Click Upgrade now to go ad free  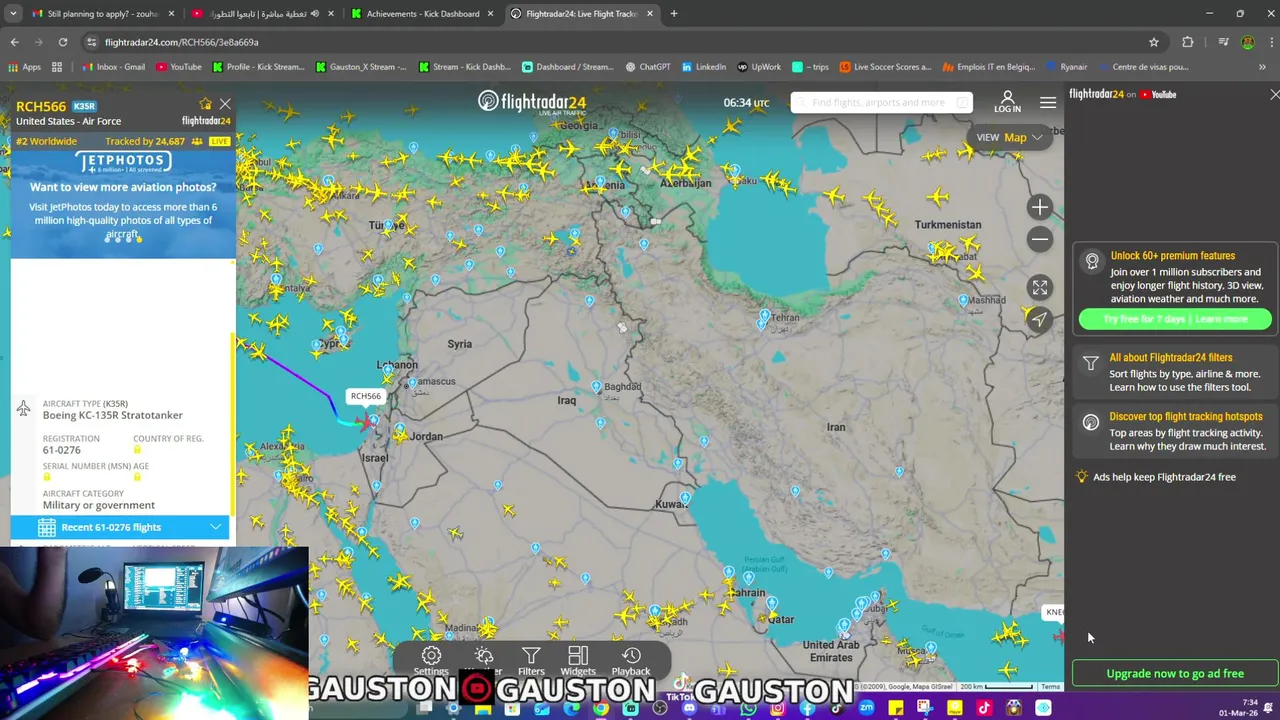pyautogui.click(x=1175, y=673)
